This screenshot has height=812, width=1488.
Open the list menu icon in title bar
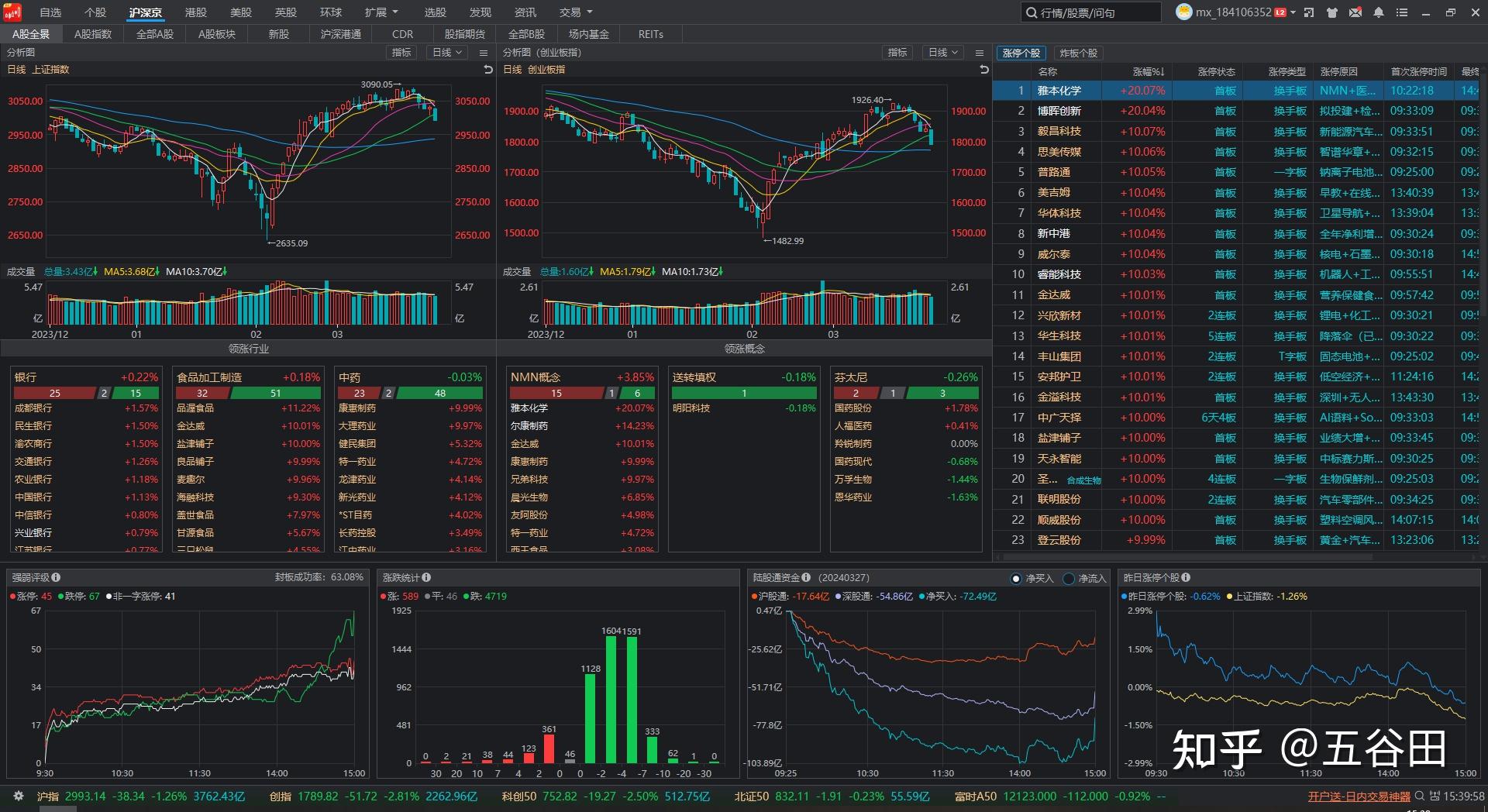[1401, 12]
